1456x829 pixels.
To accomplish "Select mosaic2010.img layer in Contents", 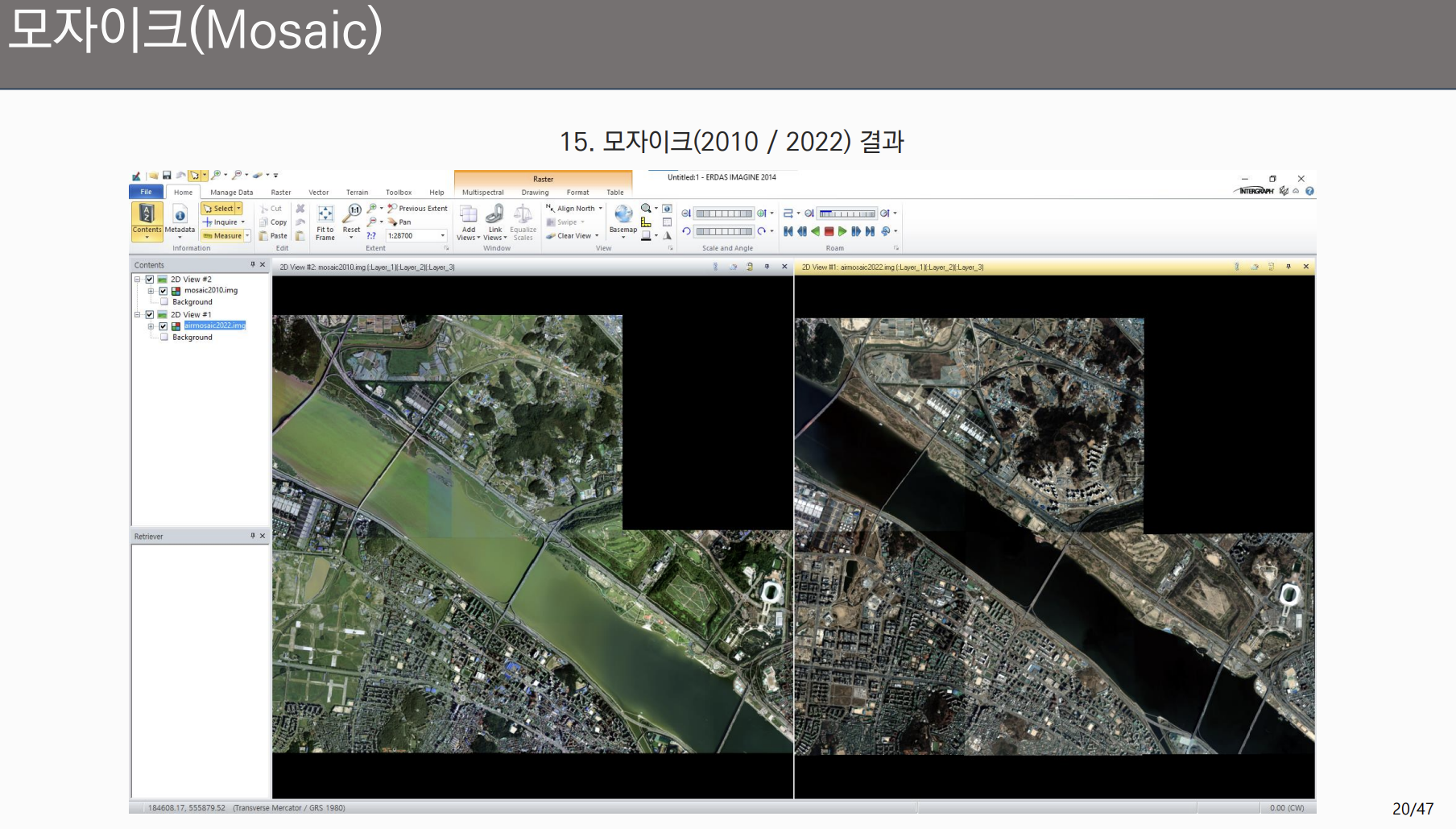I will [x=211, y=291].
